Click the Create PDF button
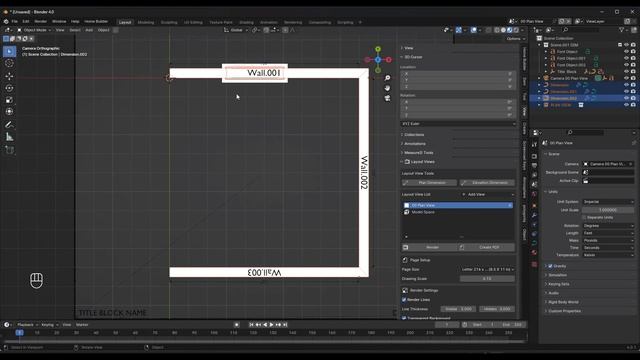The height and width of the screenshot is (360, 640). 486,247
